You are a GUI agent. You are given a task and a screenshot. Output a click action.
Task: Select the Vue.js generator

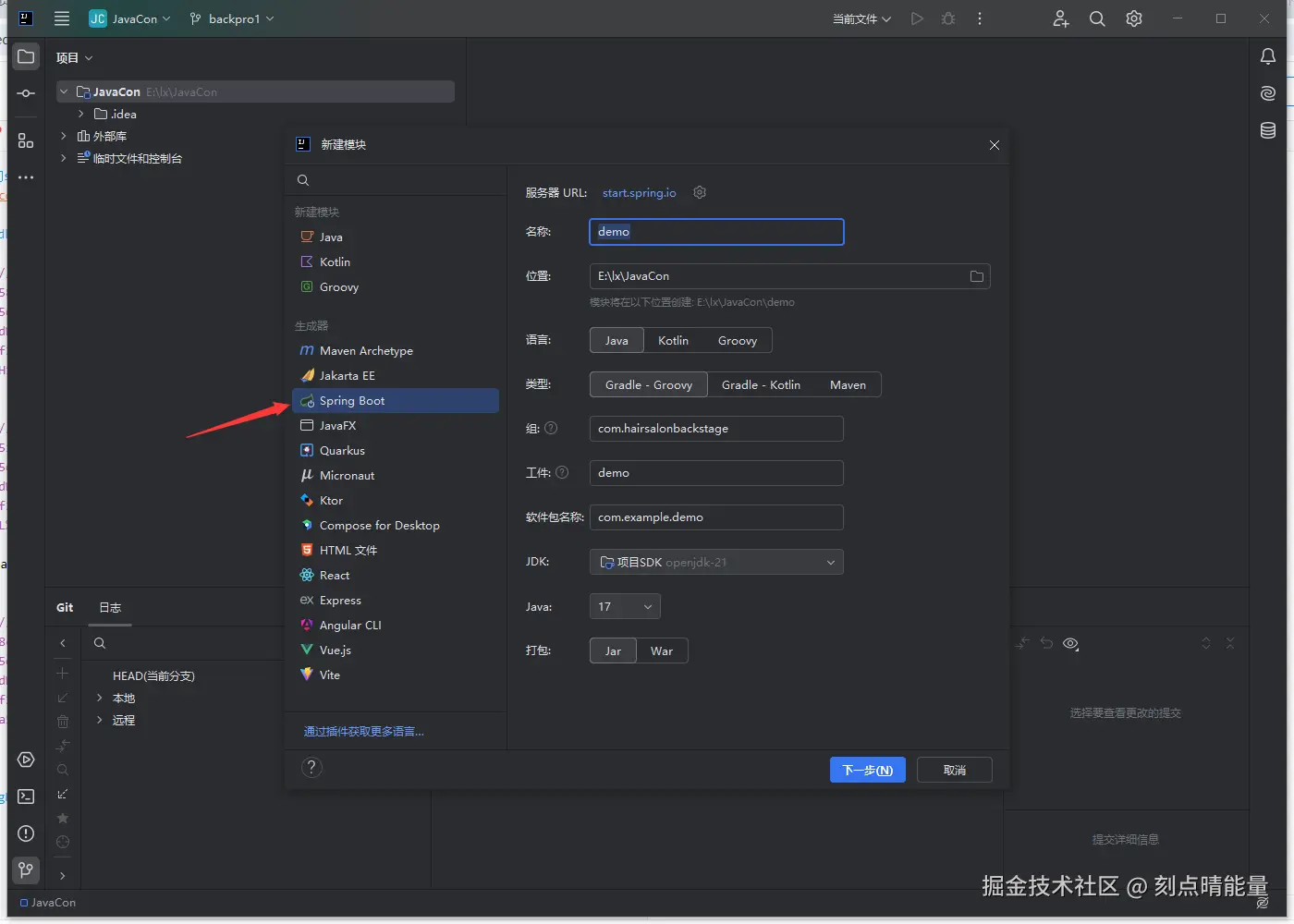click(396, 650)
